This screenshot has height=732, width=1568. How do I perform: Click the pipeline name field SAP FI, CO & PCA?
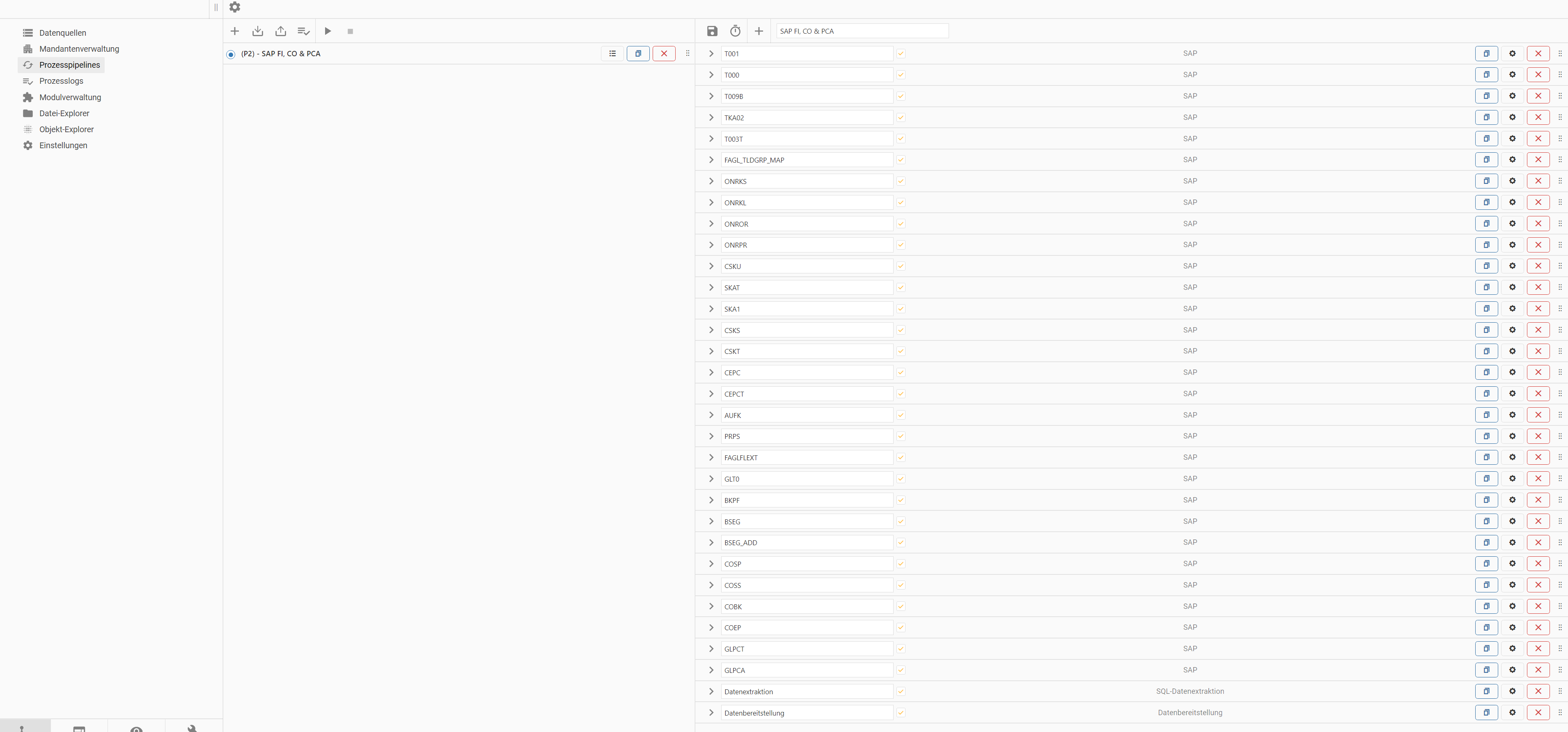pyautogui.click(x=862, y=31)
